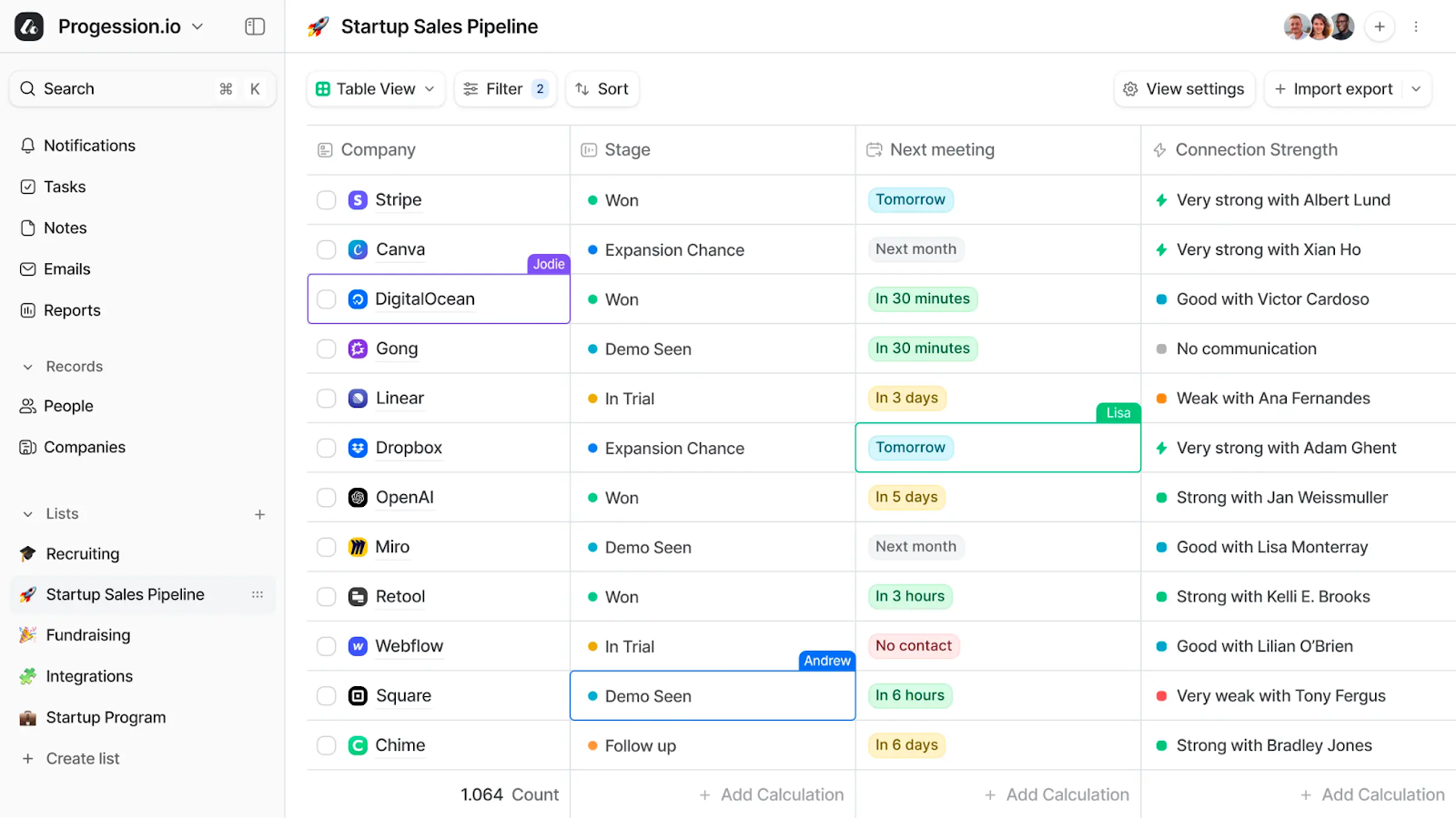The height and width of the screenshot is (819, 1456).
Task: Expand the Import export dropdown arrow
Action: pos(1416,88)
